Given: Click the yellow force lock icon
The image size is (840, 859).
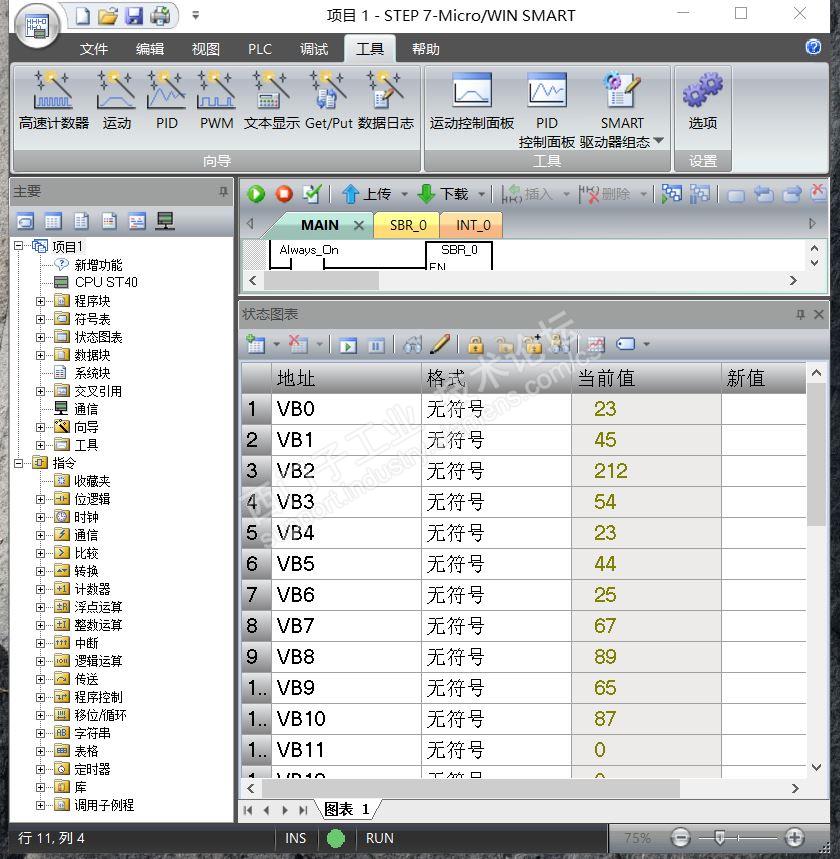Looking at the screenshot, I should (x=476, y=345).
